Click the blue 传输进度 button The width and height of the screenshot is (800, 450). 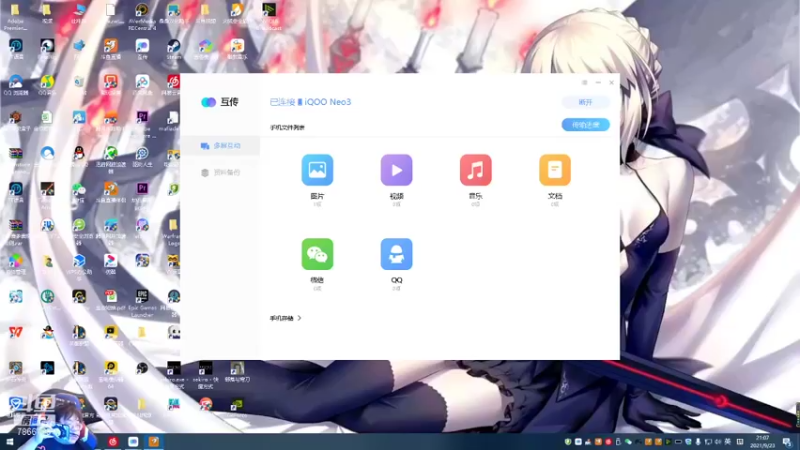point(585,124)
